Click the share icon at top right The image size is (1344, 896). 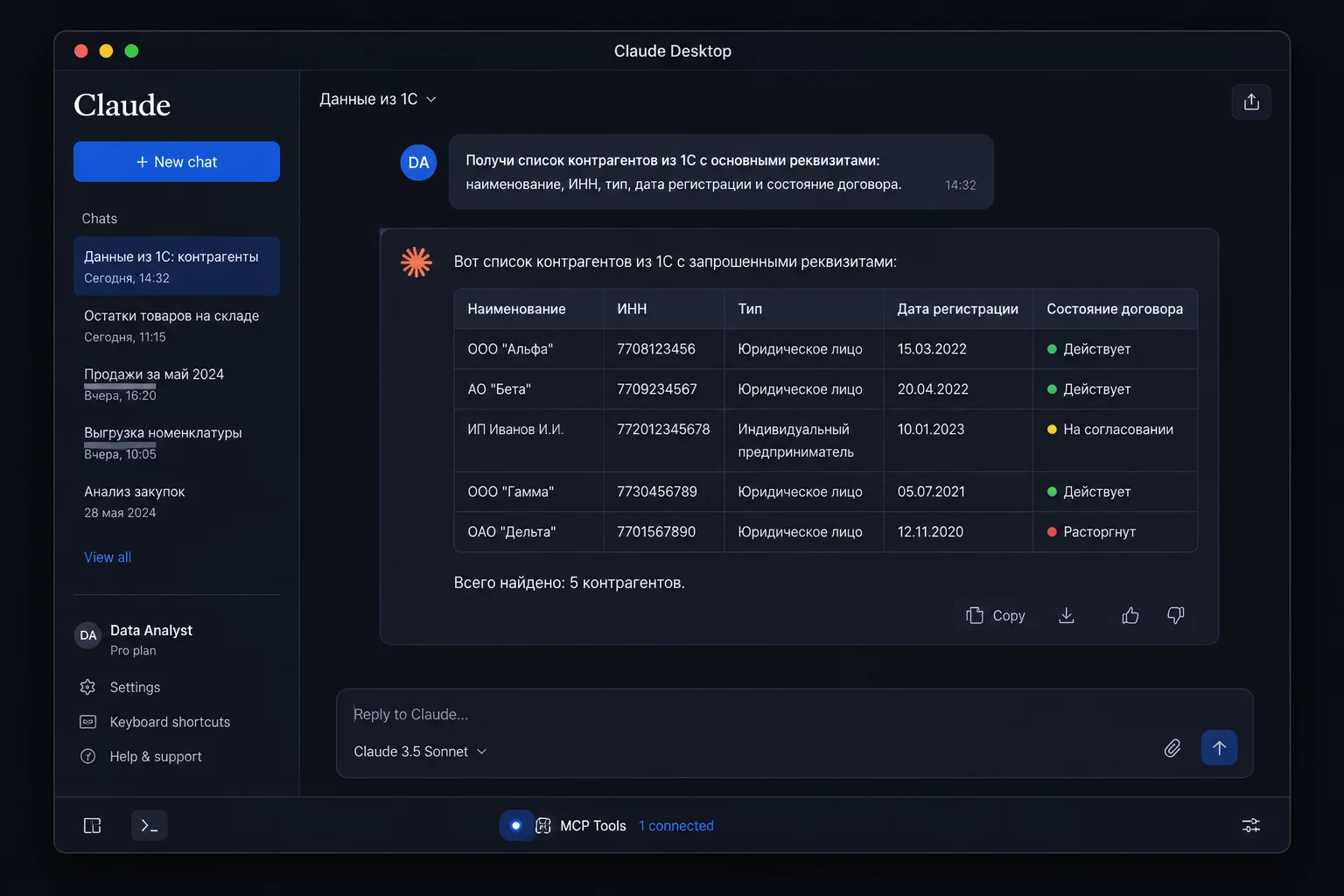(1251, 101)
